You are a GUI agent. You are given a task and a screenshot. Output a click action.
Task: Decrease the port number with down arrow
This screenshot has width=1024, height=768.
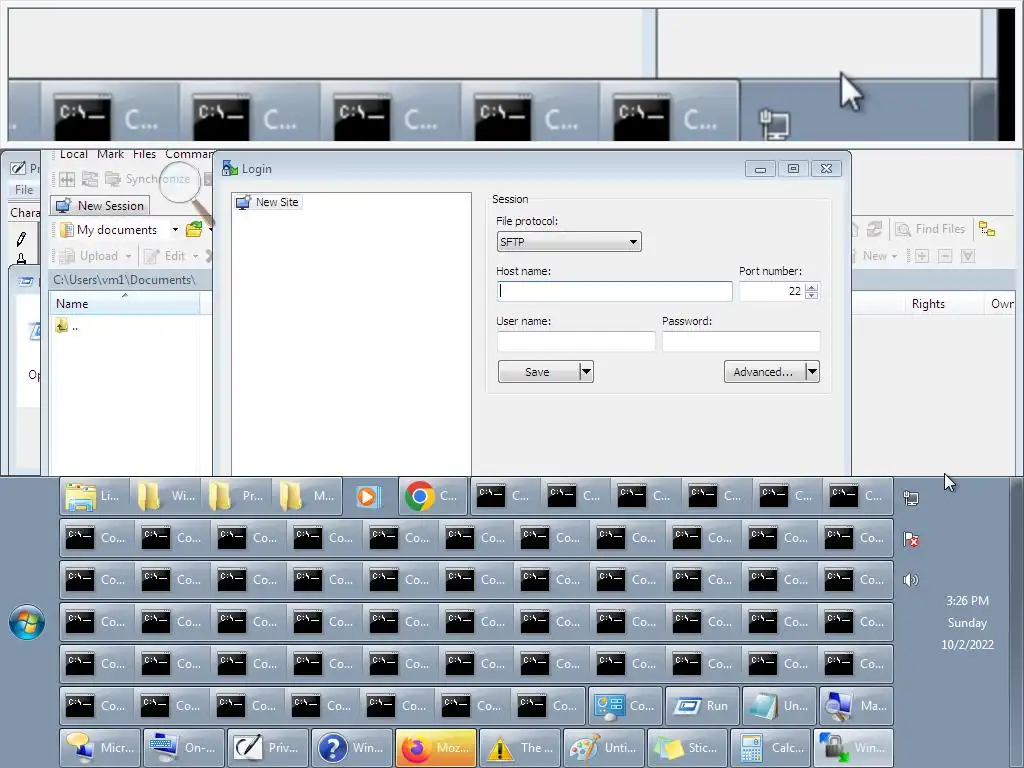tap(812, 295)
